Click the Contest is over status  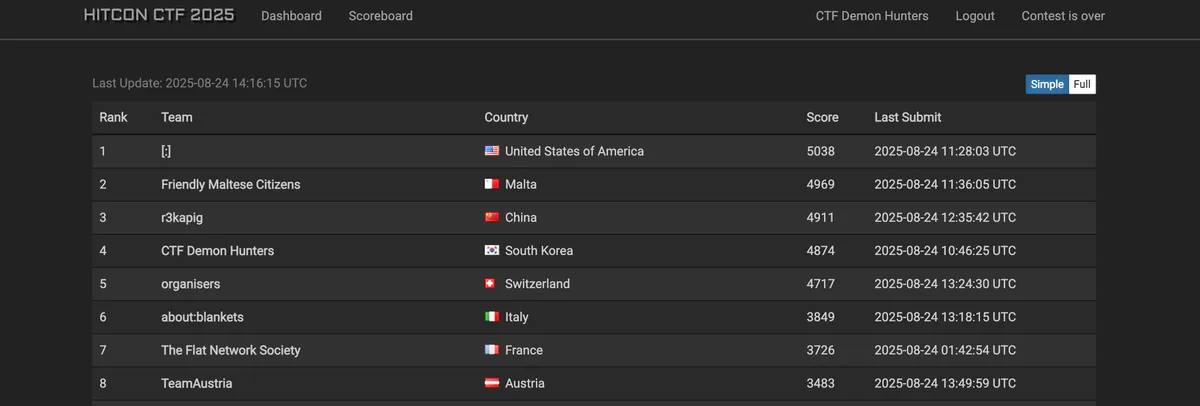tap(1063, 15)
